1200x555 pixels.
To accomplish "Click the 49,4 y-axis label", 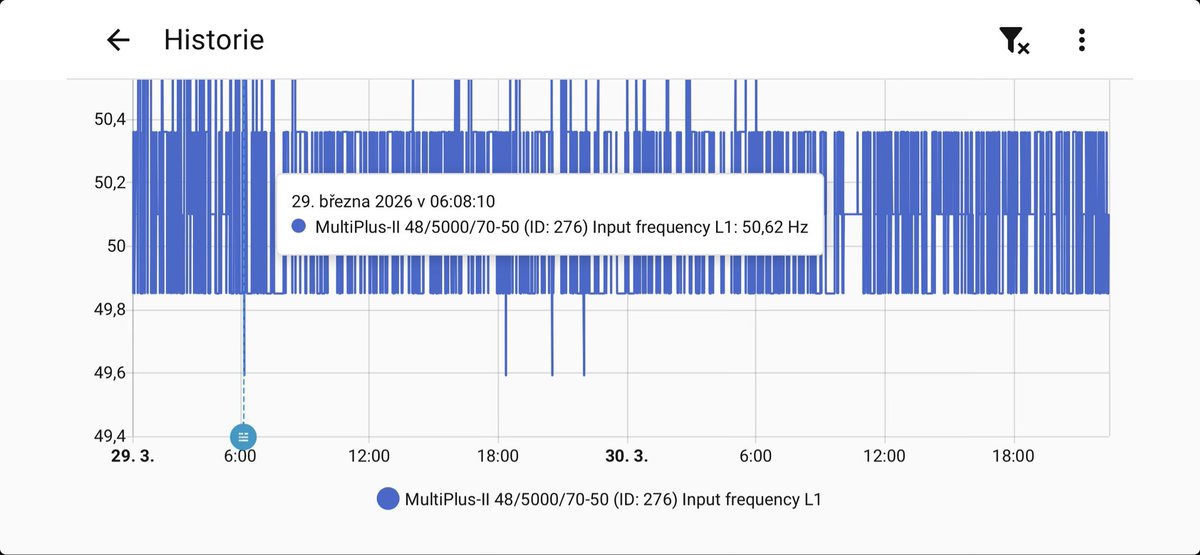I will pos(108,436).
